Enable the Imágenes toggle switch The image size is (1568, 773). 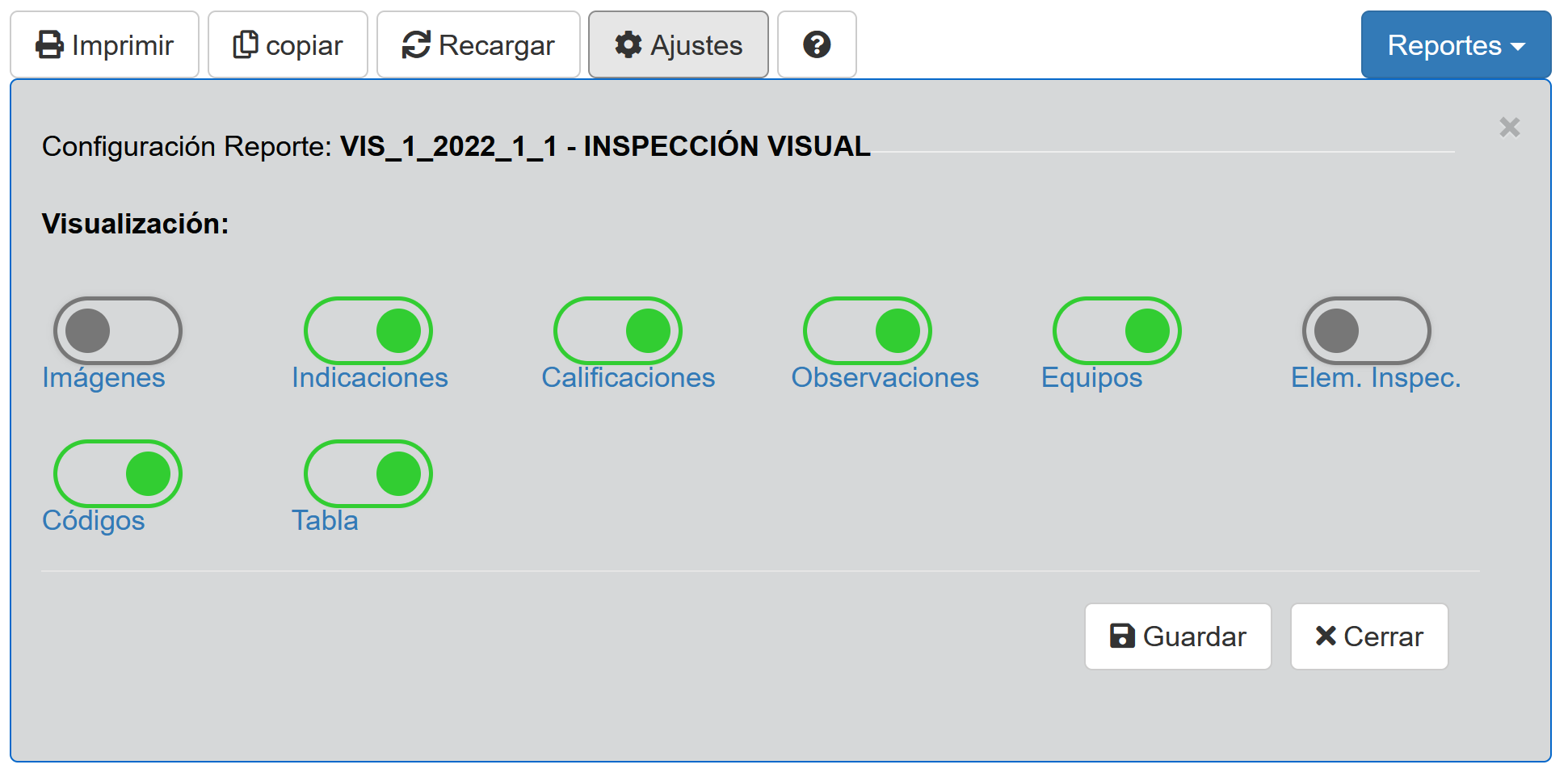(118, 331)
